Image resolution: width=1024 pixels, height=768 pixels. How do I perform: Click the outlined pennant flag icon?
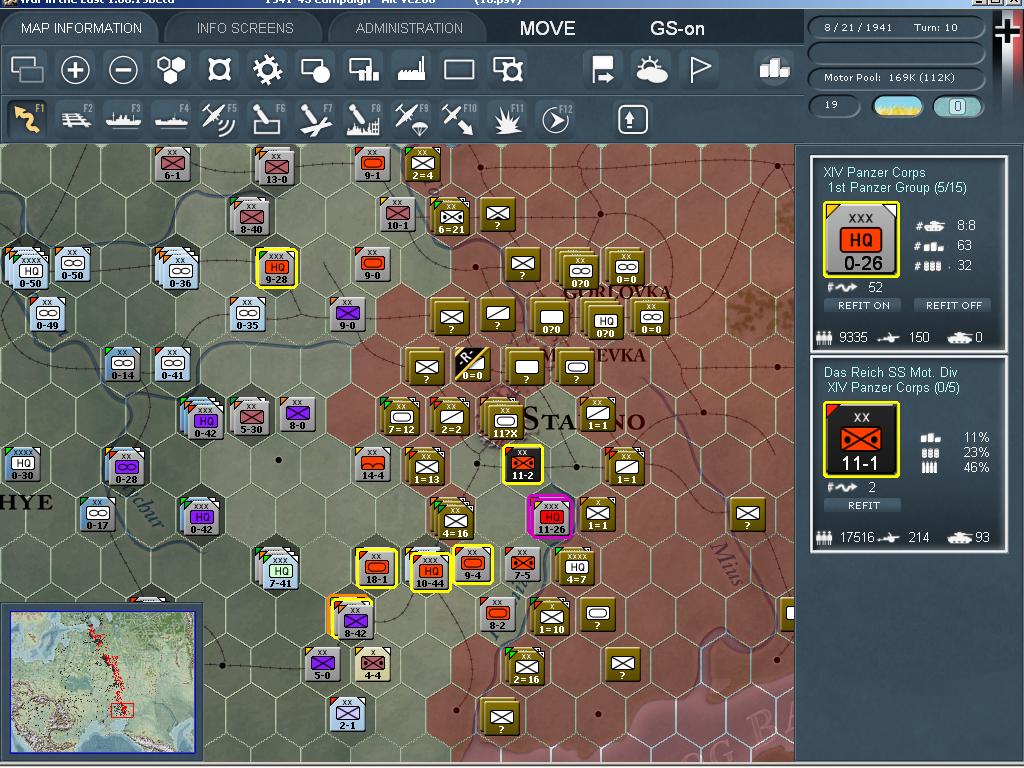click(x=699, y=70)
